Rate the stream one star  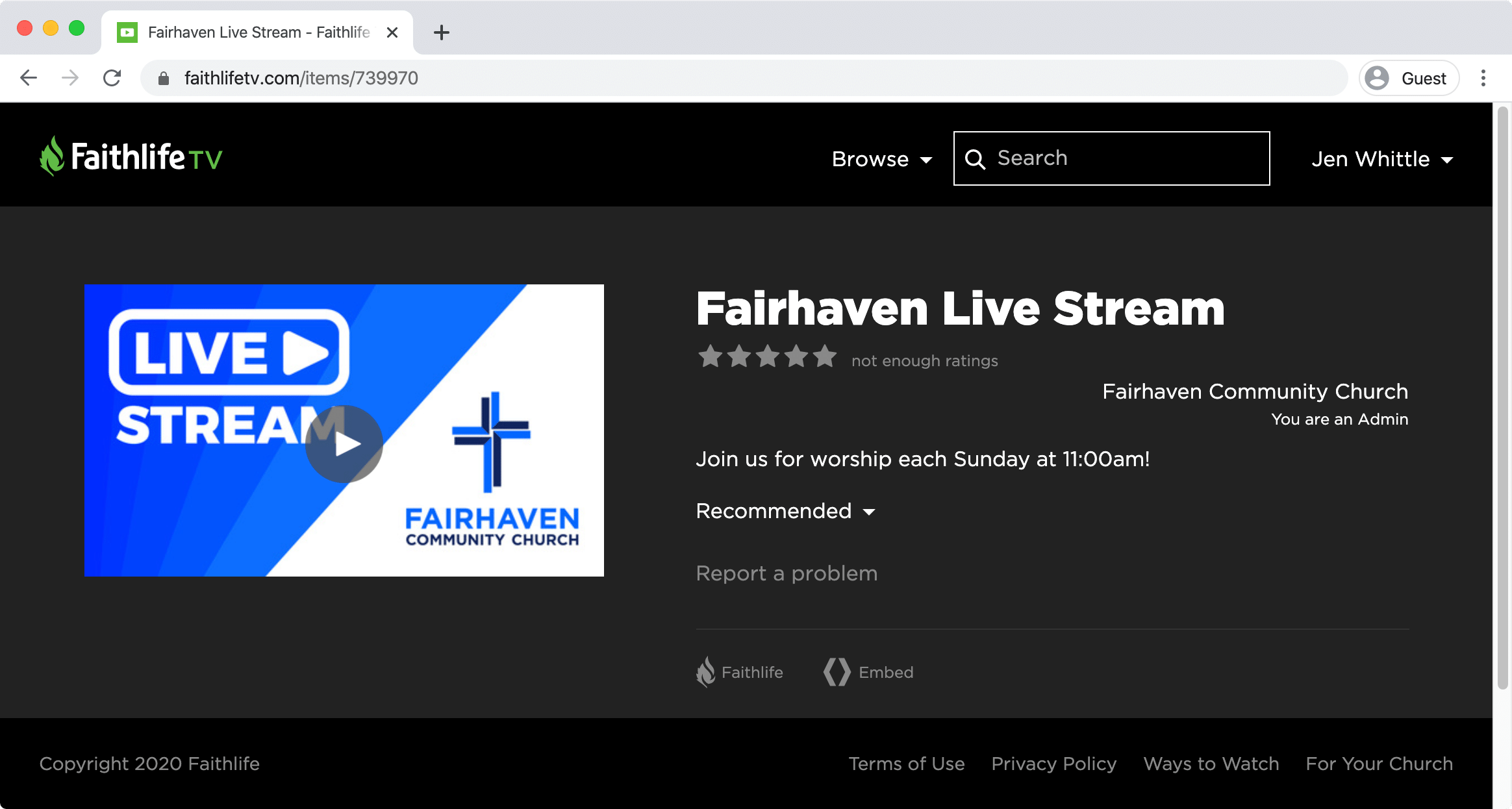(x=710, y=356)
